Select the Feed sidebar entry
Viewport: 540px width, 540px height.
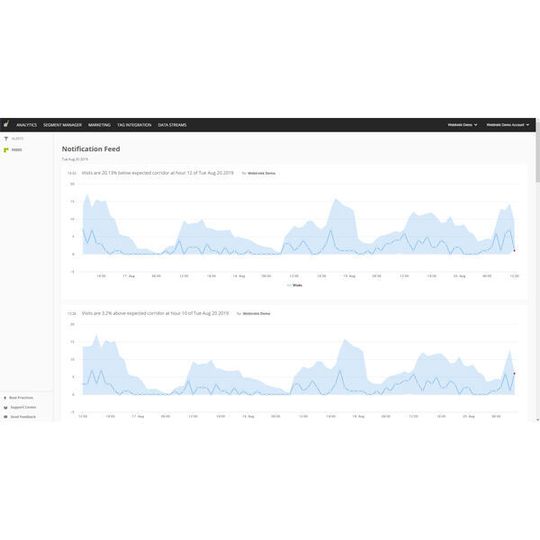pyautogui.click(x=17, y=150)
